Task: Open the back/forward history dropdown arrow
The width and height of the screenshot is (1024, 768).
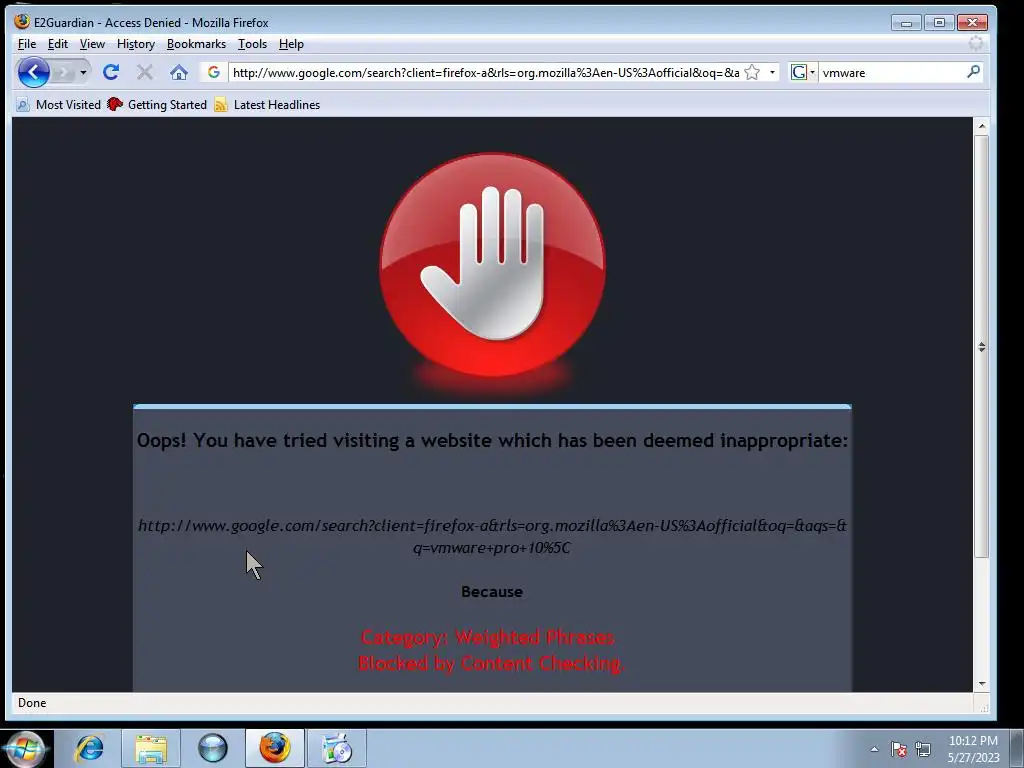Action: coord(83,72)
